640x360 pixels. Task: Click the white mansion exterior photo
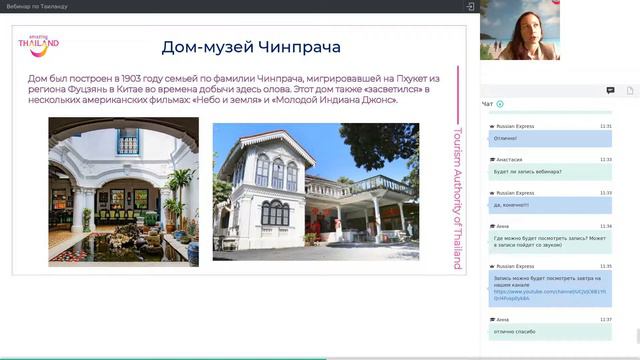tap(316, 192)
